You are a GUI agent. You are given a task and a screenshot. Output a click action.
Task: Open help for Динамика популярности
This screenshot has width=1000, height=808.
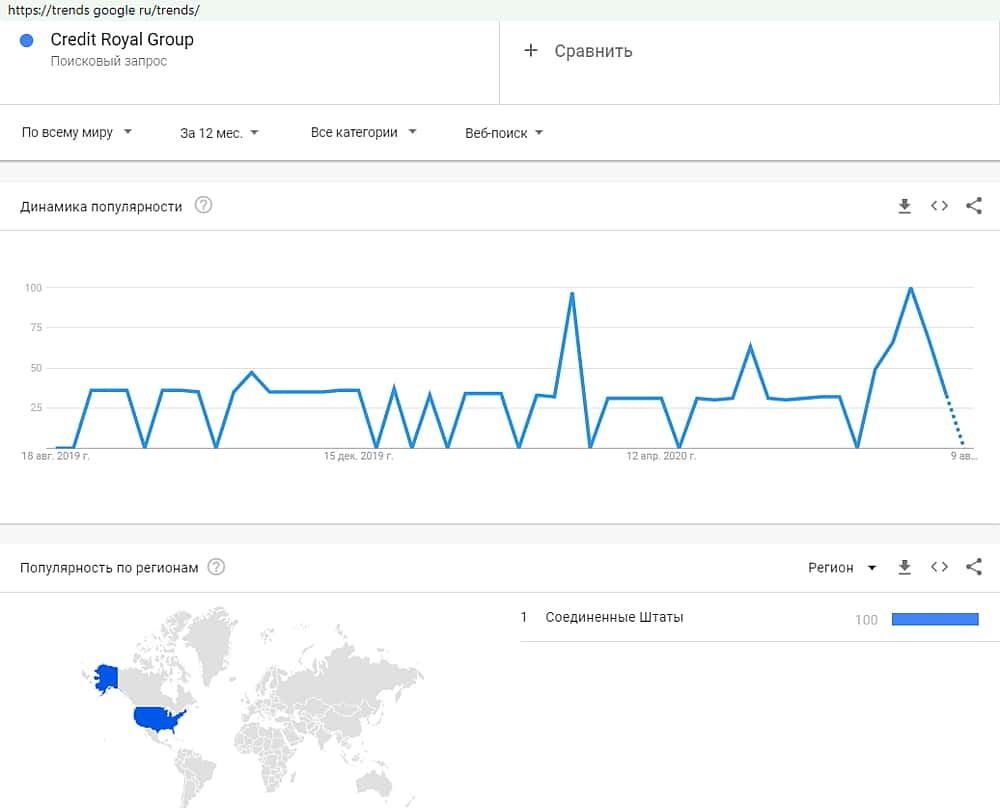204,206
